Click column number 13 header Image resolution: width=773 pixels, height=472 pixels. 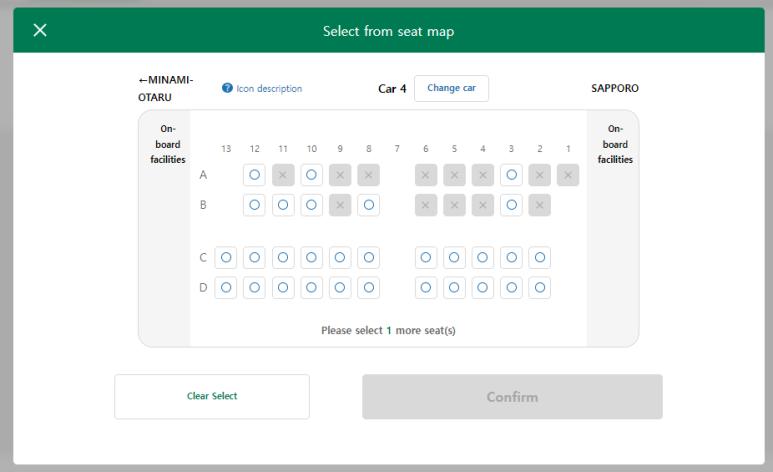[226, 148]
